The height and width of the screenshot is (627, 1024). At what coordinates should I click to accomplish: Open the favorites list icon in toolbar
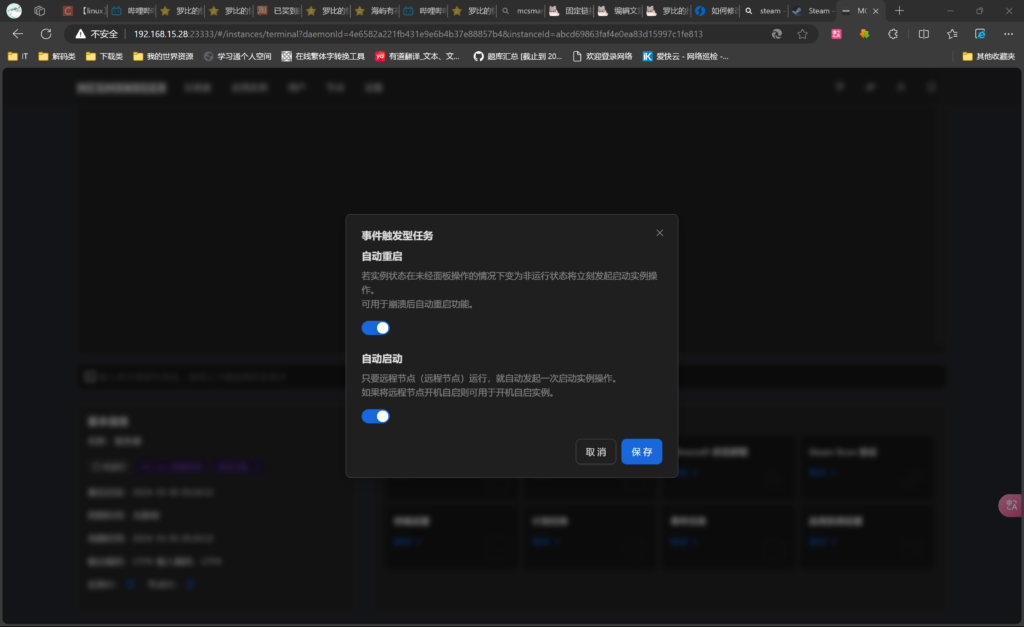tap(952, 33)
